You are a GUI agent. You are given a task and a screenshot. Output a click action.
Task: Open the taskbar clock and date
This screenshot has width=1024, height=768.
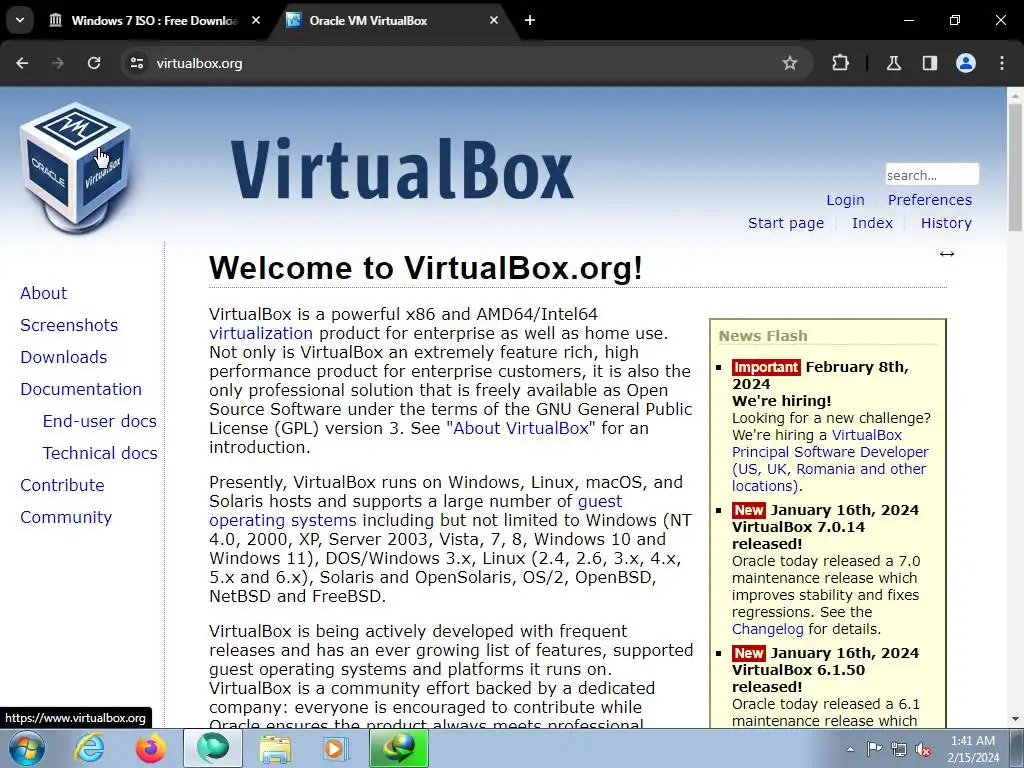pos(973,749)
